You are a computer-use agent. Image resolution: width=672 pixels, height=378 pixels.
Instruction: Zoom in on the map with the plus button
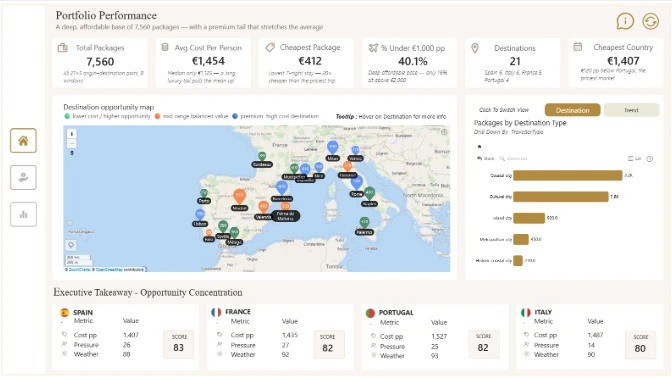pyautogui.click(x=72, y=134)
